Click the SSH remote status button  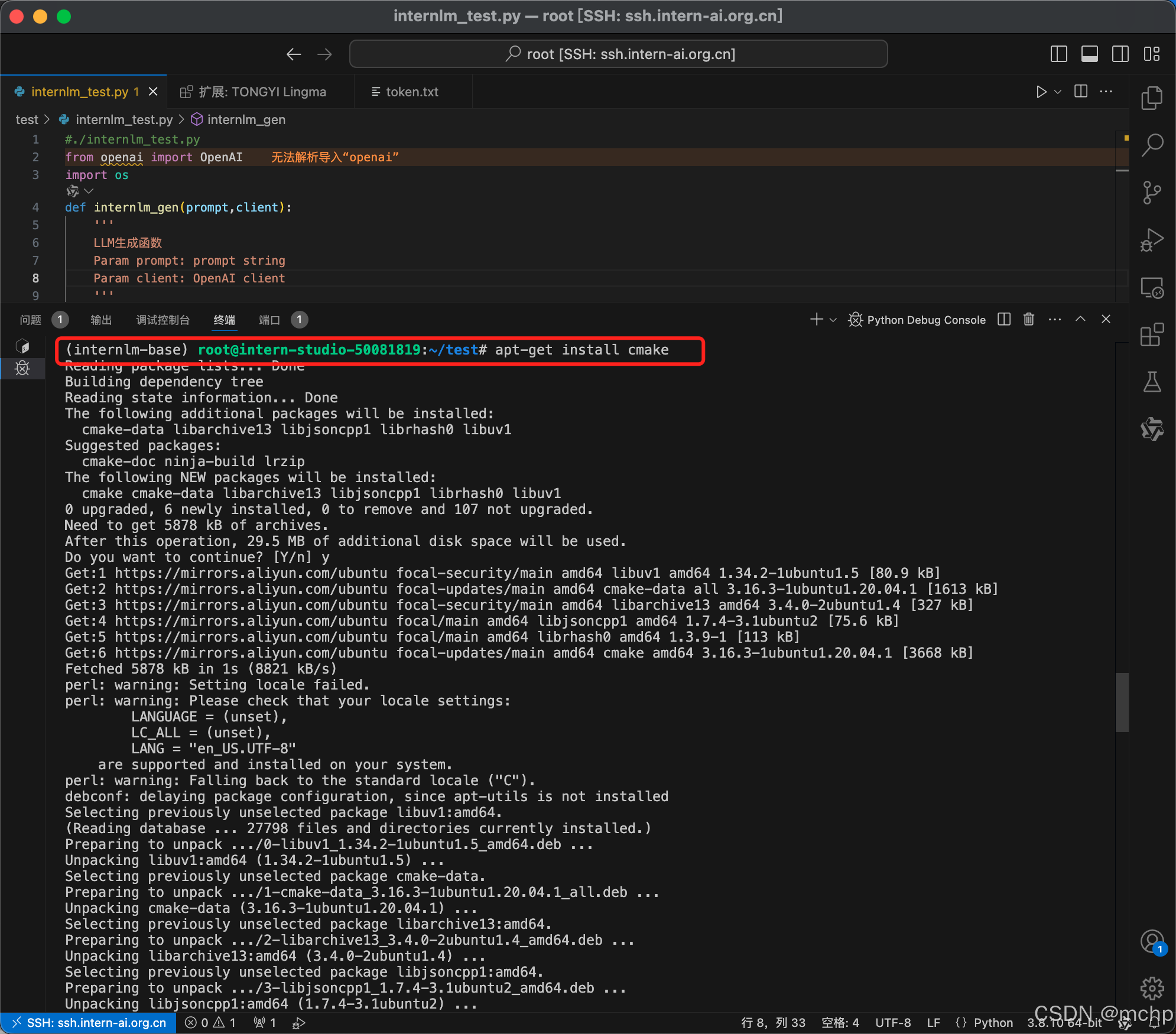(x=89, y=1023)
